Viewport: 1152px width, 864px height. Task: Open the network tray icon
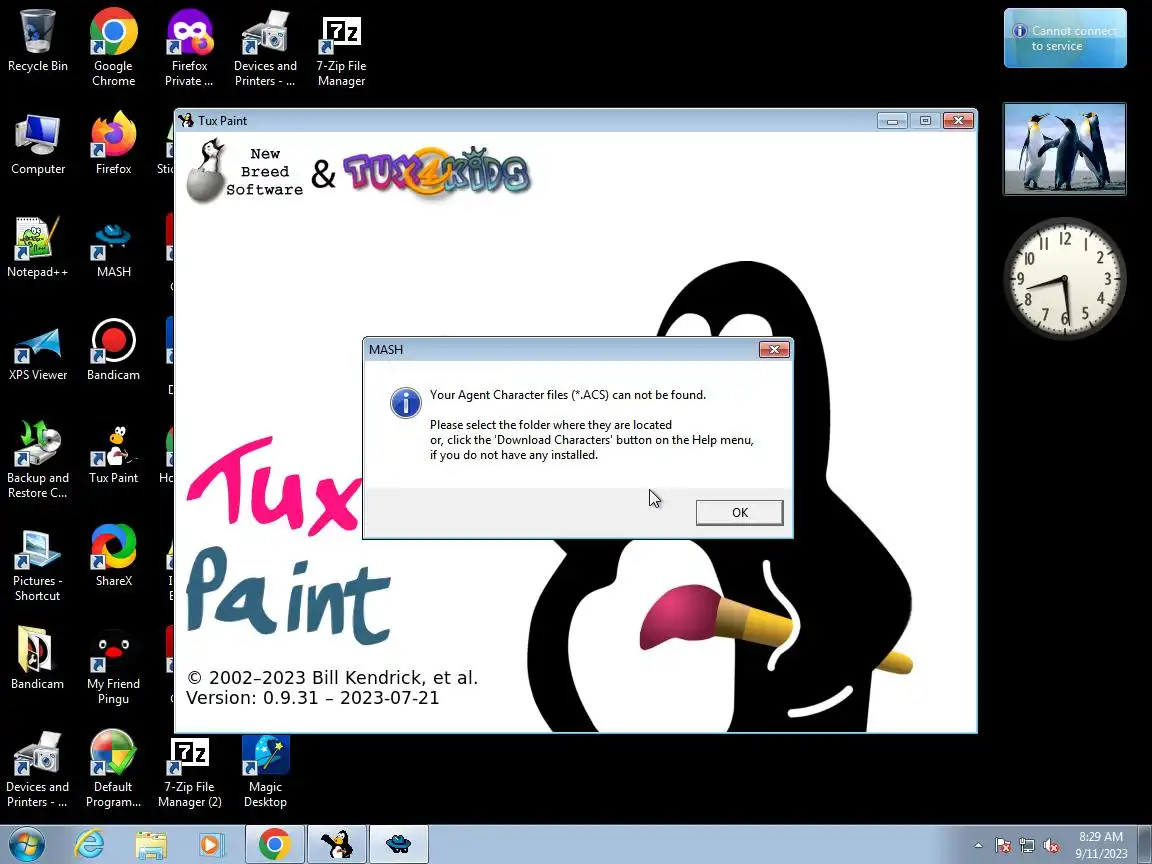(x=1027, y=846)
